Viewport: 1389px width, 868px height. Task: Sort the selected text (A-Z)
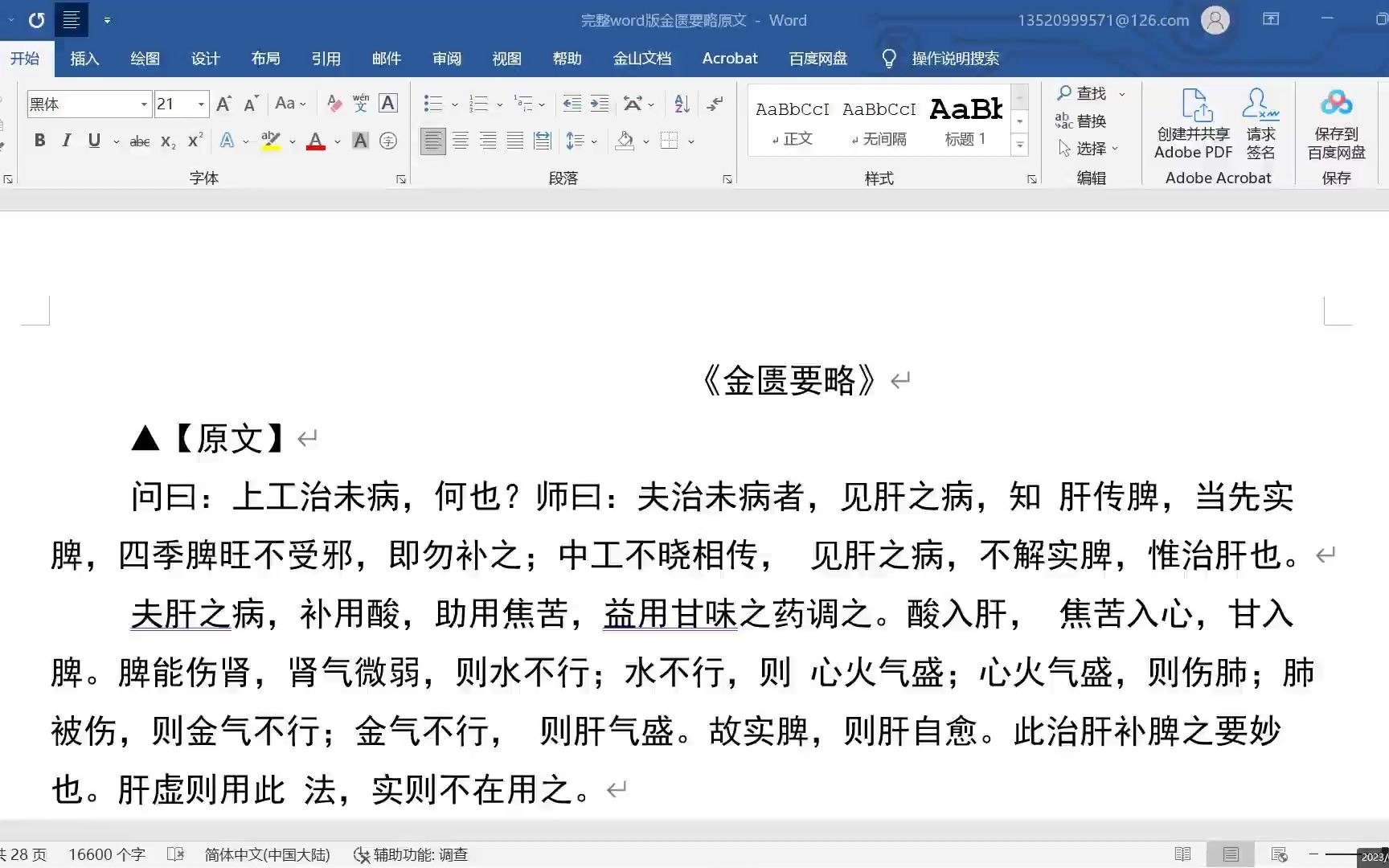click(682, 104)
